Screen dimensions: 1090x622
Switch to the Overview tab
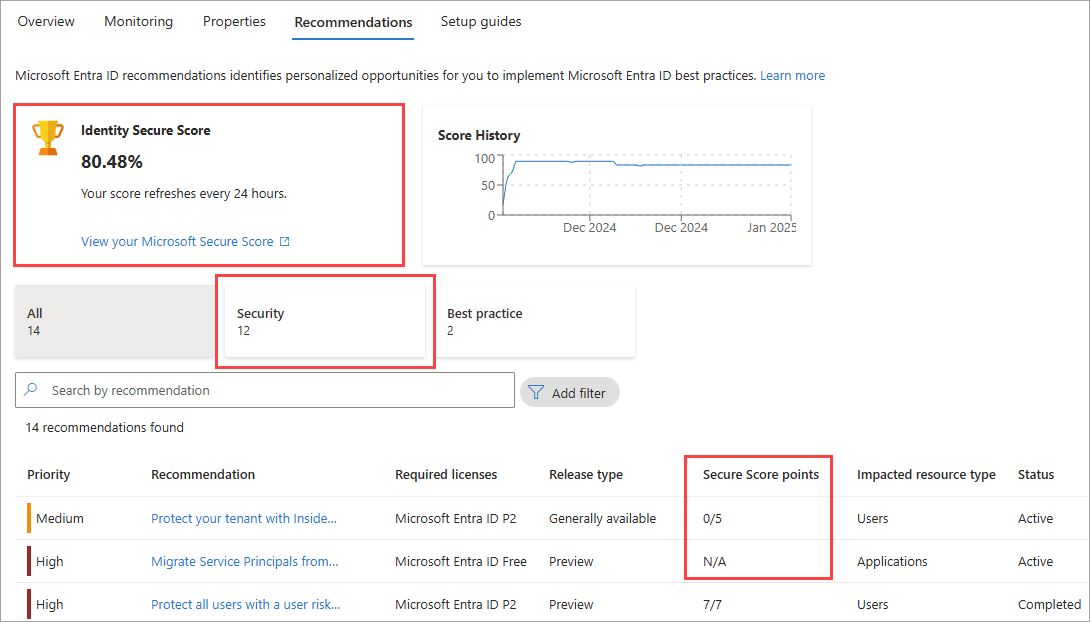point(46,21)
